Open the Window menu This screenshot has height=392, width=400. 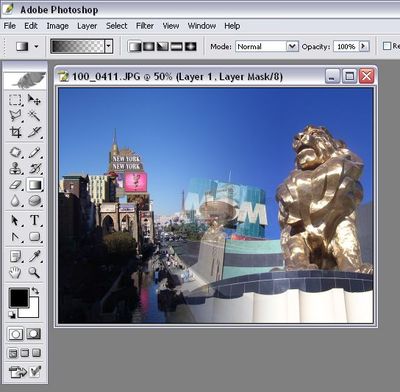coord(202,26)
